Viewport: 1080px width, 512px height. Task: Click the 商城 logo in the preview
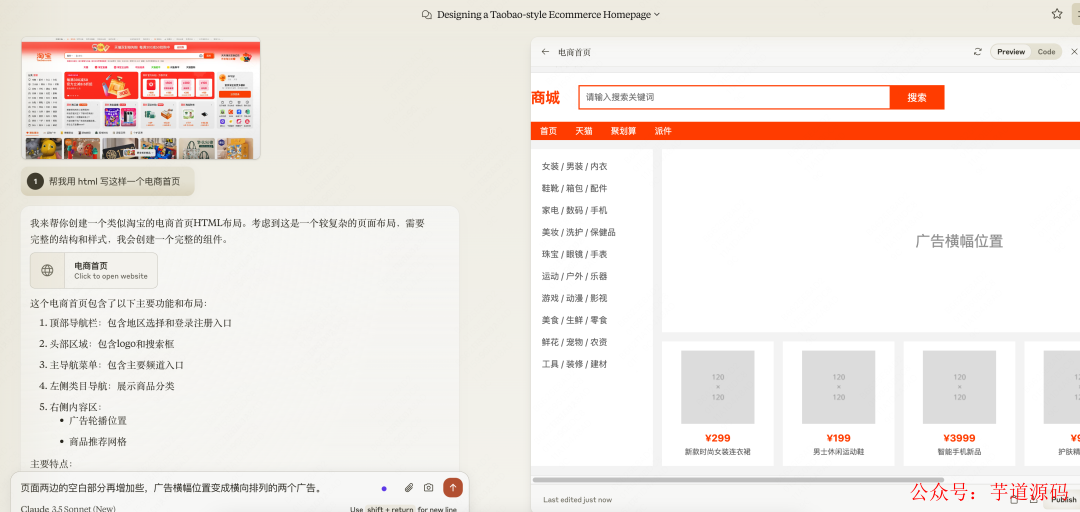(546, 98)
